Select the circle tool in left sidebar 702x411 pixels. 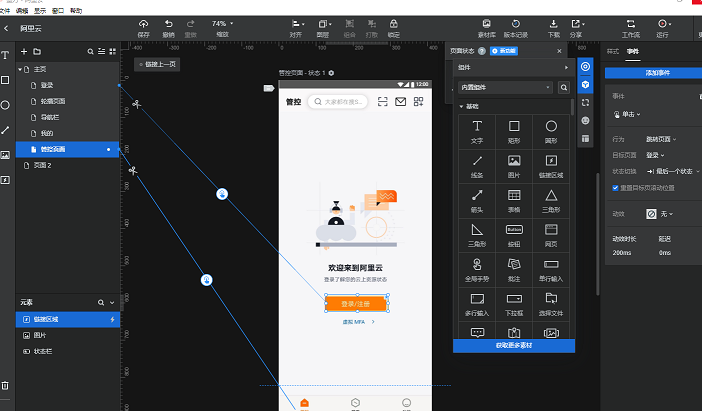point(5,105)
